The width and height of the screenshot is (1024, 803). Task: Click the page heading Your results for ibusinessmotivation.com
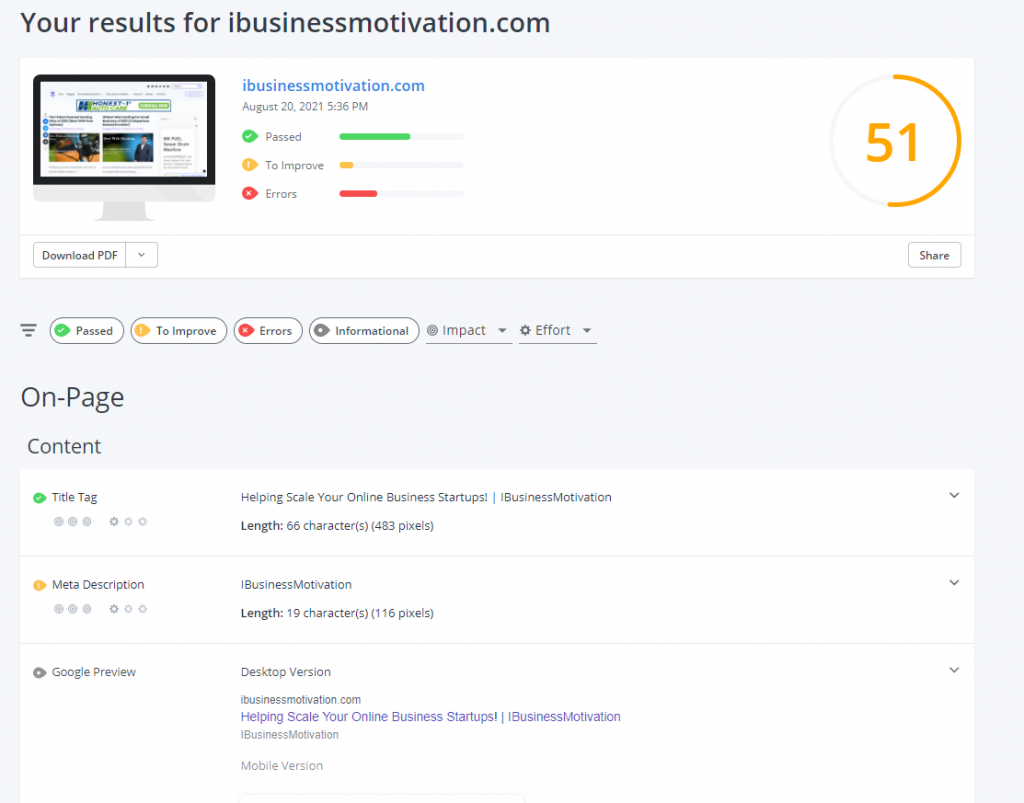click(x=285, y=23)
